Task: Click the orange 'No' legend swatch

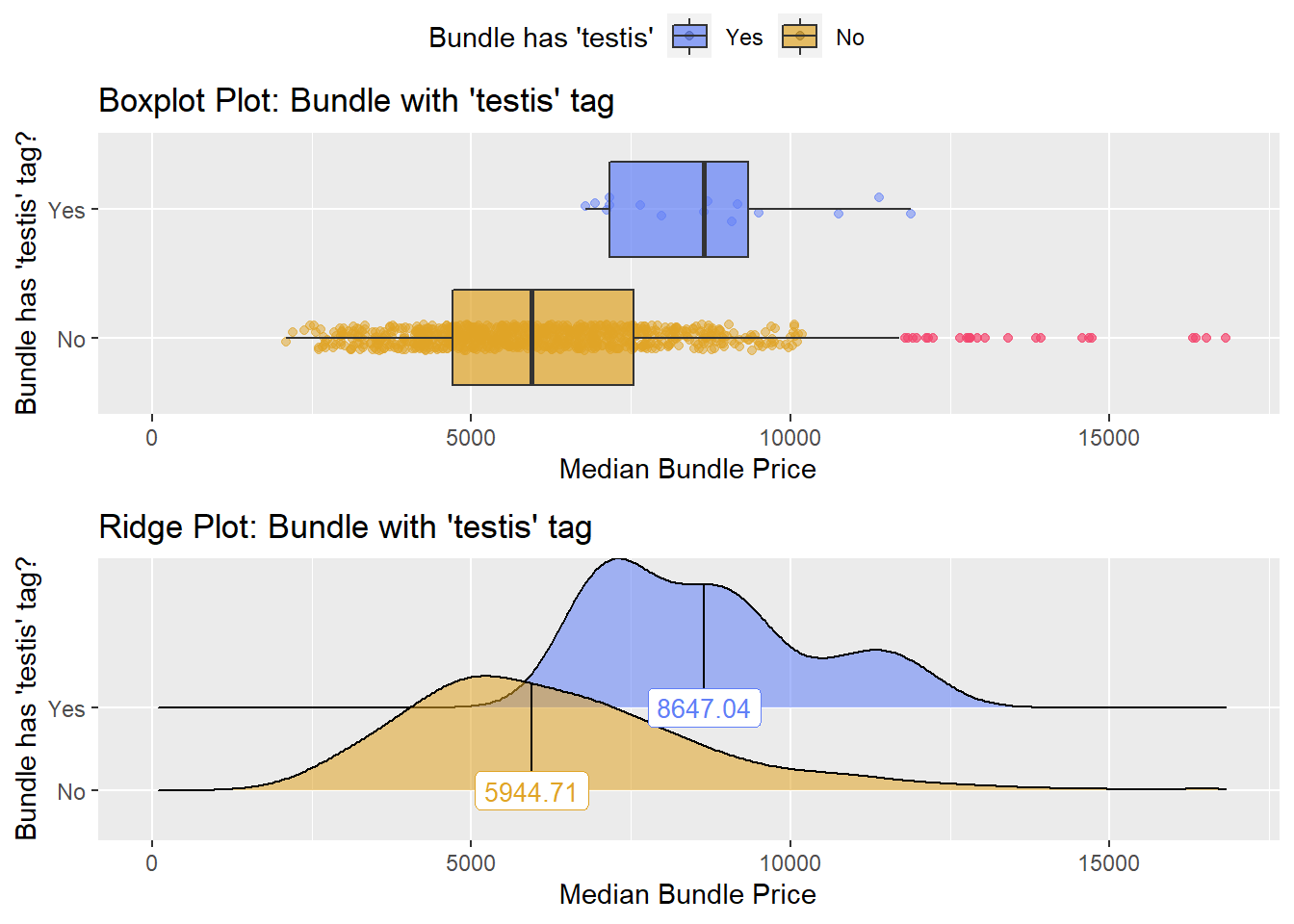Action: tap(800, 38)
